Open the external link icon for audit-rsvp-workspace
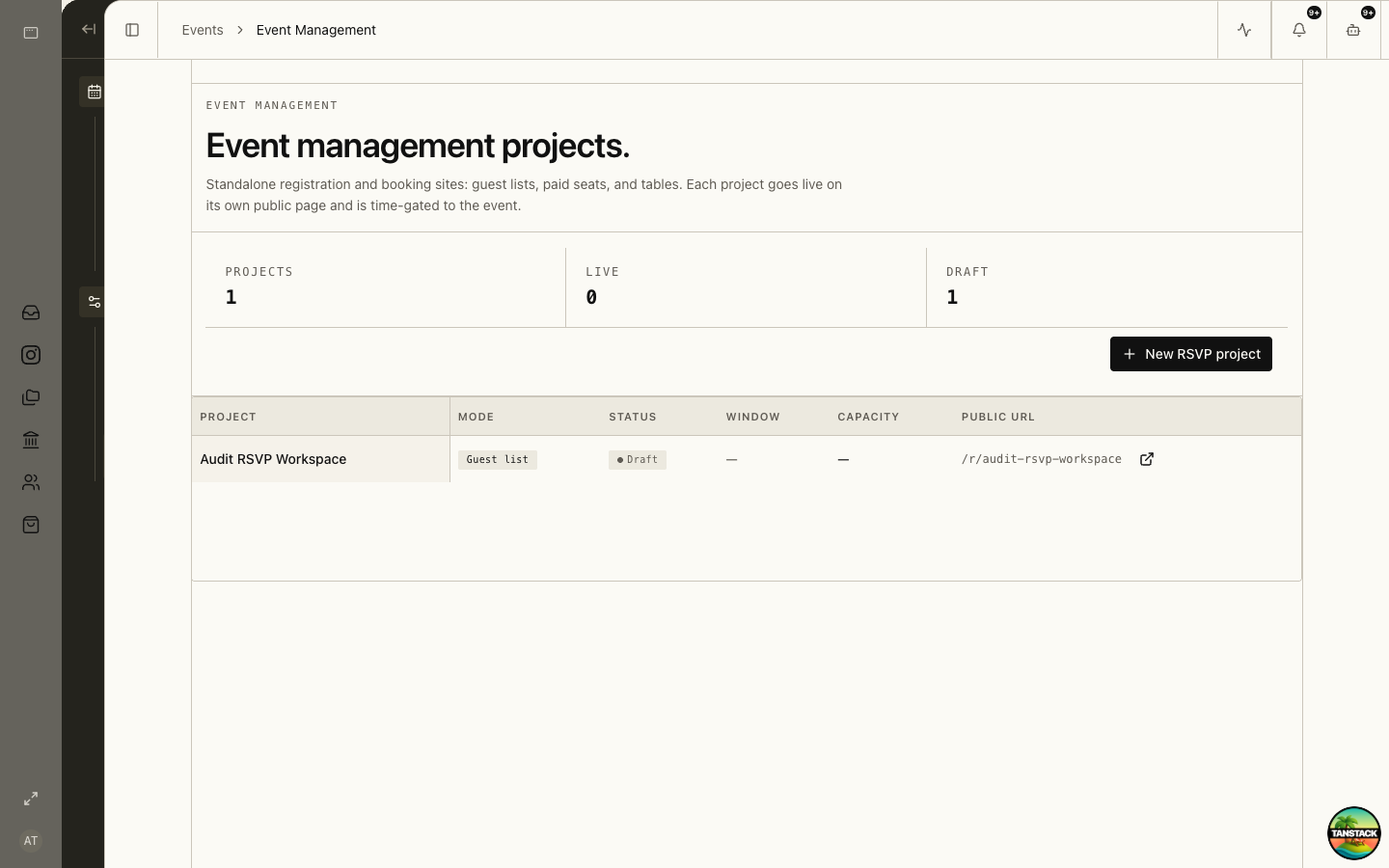 click(x=1147, y=459)
